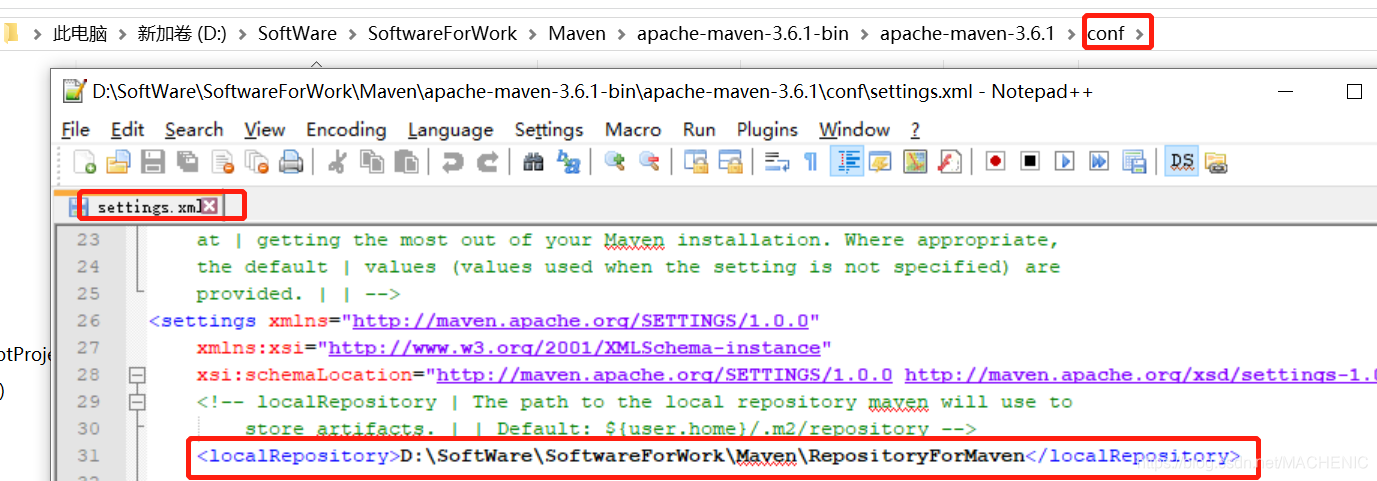Toggle synchronized vertical scrolling
Image resolution: width=1377 pixels, height=481 pixels.
(x=696, y=162)
